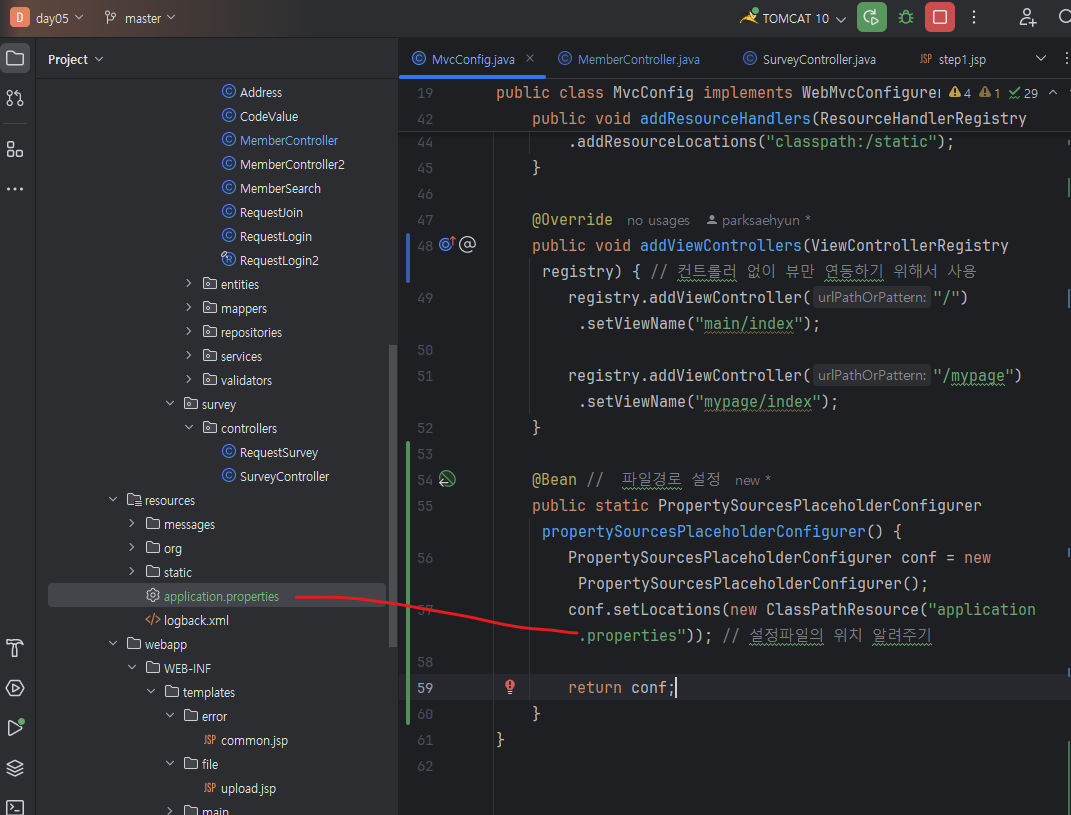Viewport: 1071px width, 815px height.
Task: Click the Spring bean gutter icon line 54
Action: point(447,479)
